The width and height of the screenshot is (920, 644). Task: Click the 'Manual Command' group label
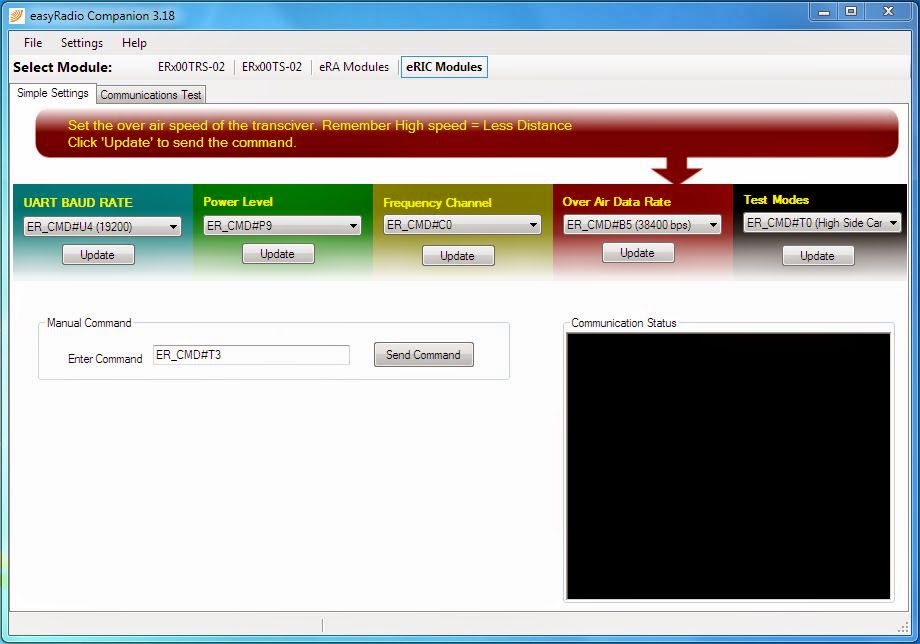tap(89, 323)
